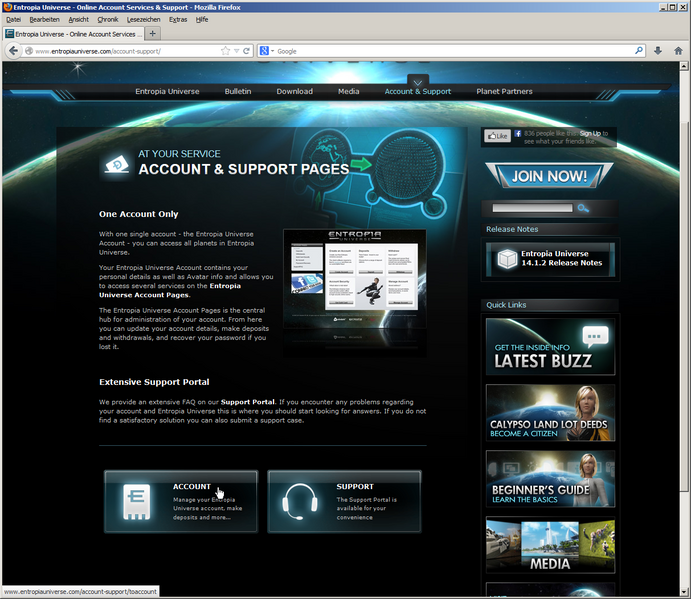The image size is (691, 599).
Task: Click the Account & Support header envelope icon
Action: (117, 165)
